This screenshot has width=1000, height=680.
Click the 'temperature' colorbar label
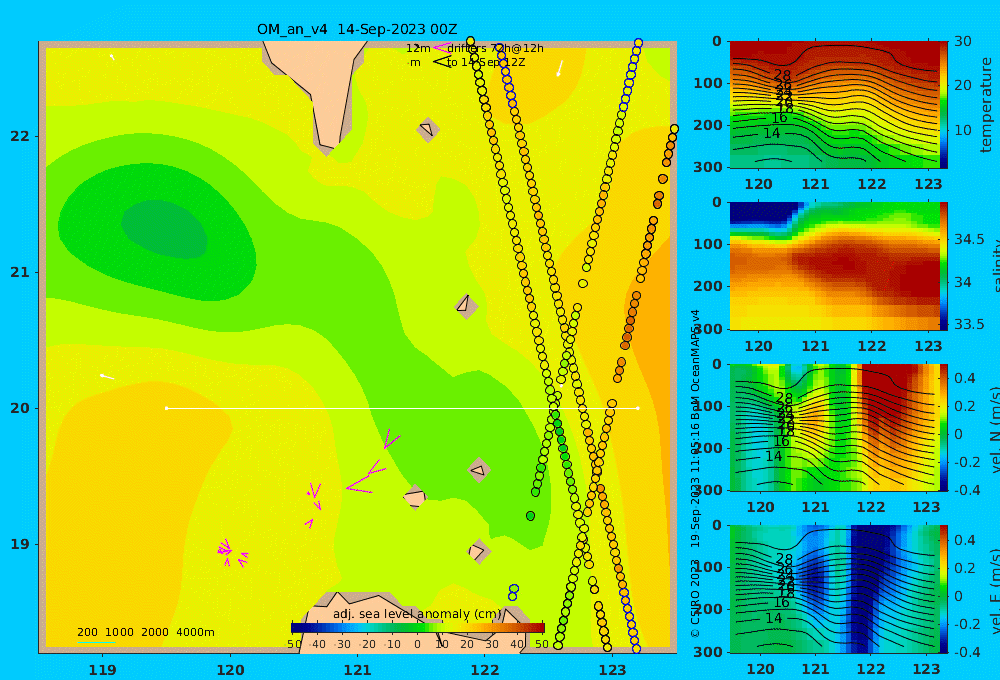986,105
